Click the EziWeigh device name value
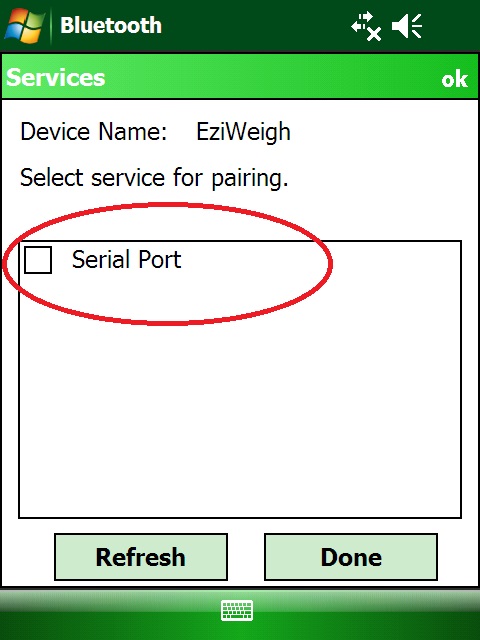This screenshot has width=480, height=640. (x=243, y=132)
